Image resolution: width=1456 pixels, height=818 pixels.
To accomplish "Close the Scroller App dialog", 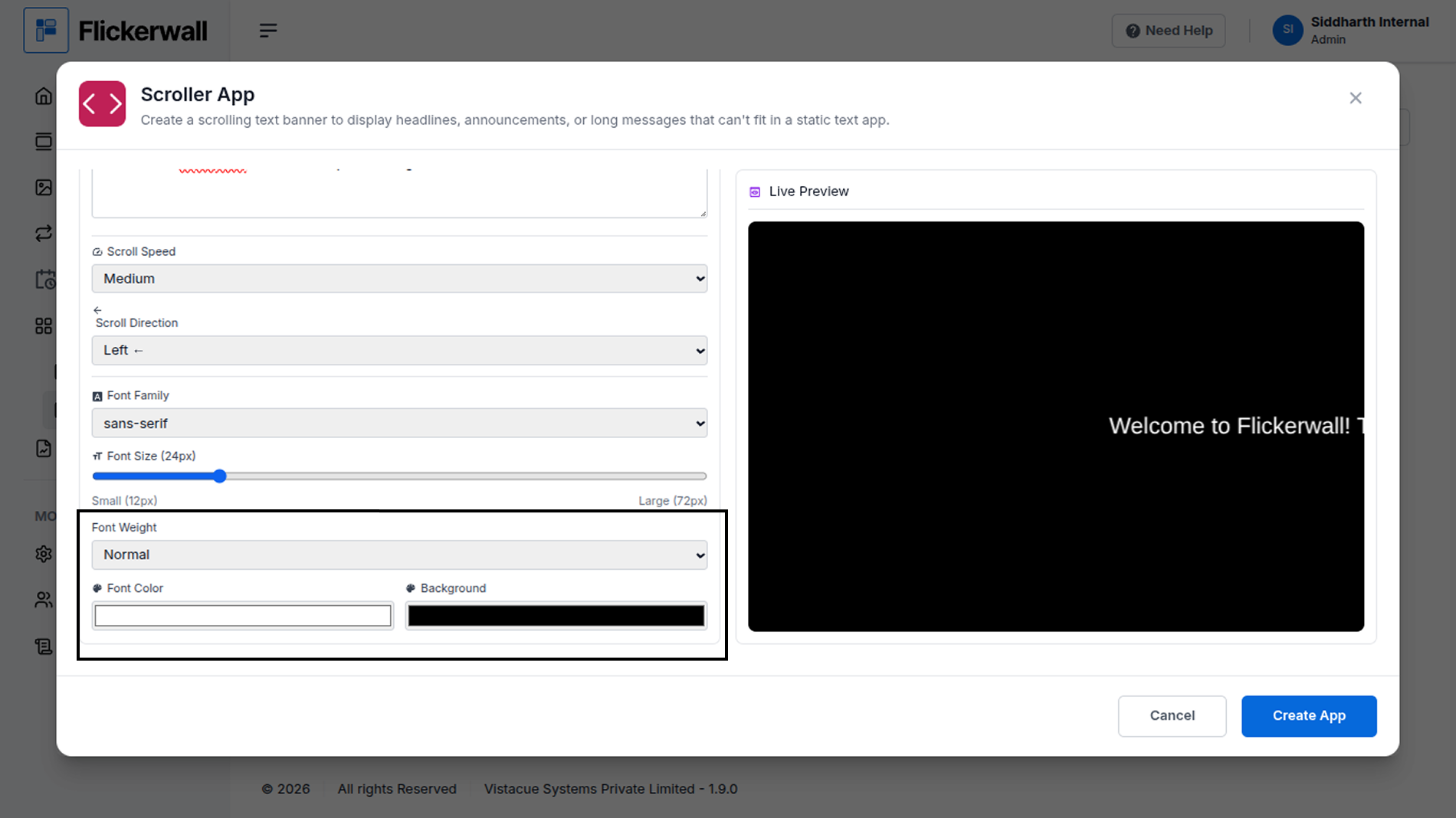I will (x=1356, y=98).
